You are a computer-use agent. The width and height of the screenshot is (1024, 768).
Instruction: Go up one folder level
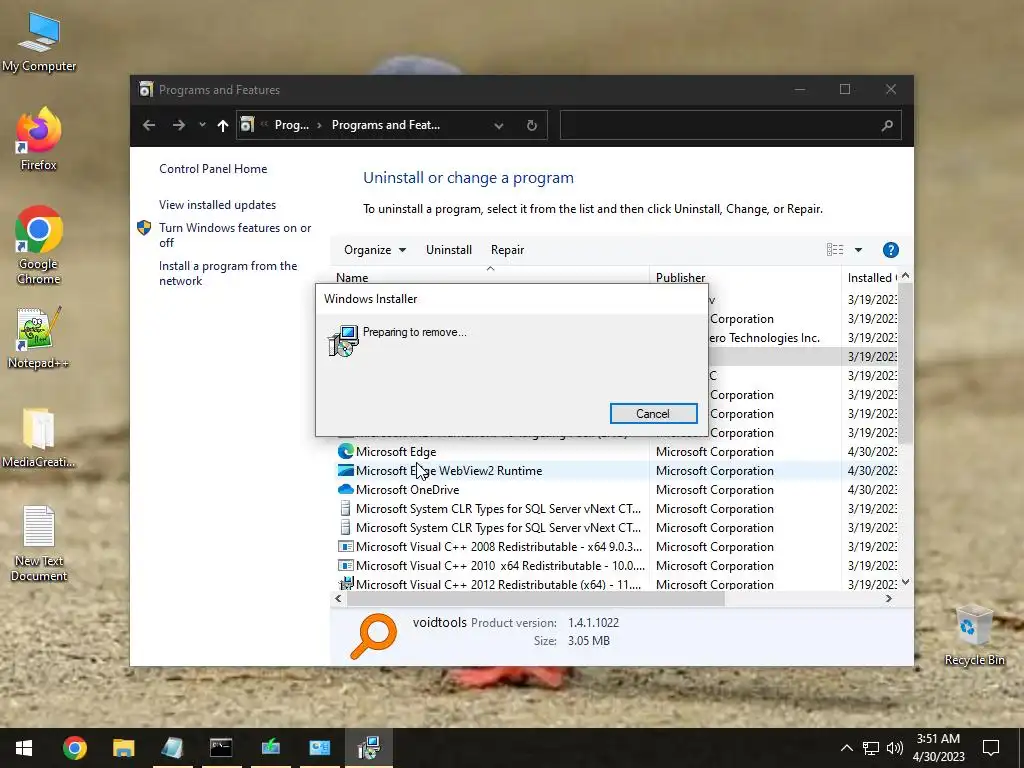(223, 125)
